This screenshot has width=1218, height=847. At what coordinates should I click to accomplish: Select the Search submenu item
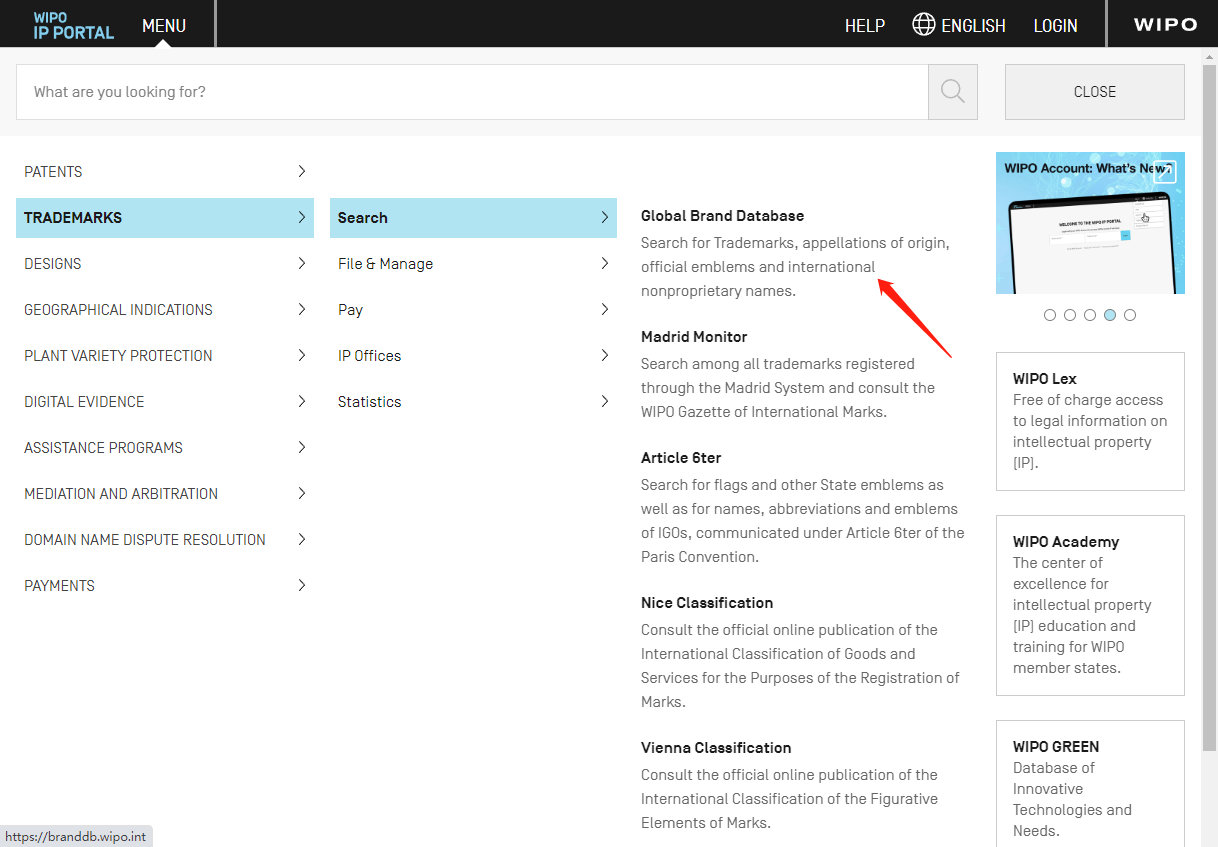[473, 217]
